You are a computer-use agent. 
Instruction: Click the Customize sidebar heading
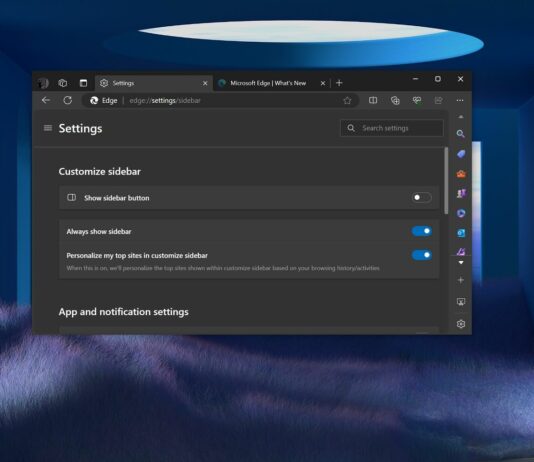point(99,171)
